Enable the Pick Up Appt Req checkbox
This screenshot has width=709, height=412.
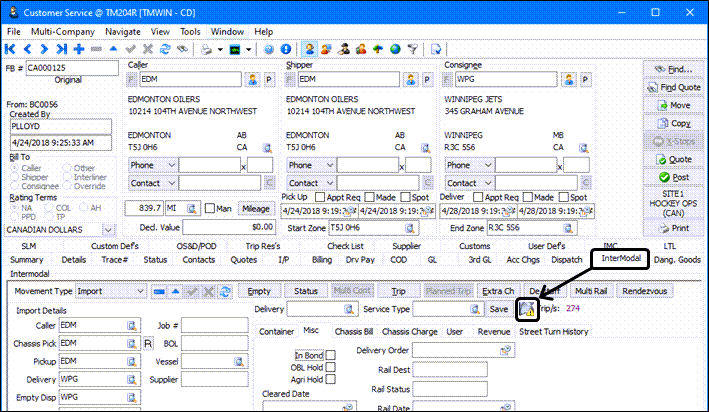click(319, 199)
